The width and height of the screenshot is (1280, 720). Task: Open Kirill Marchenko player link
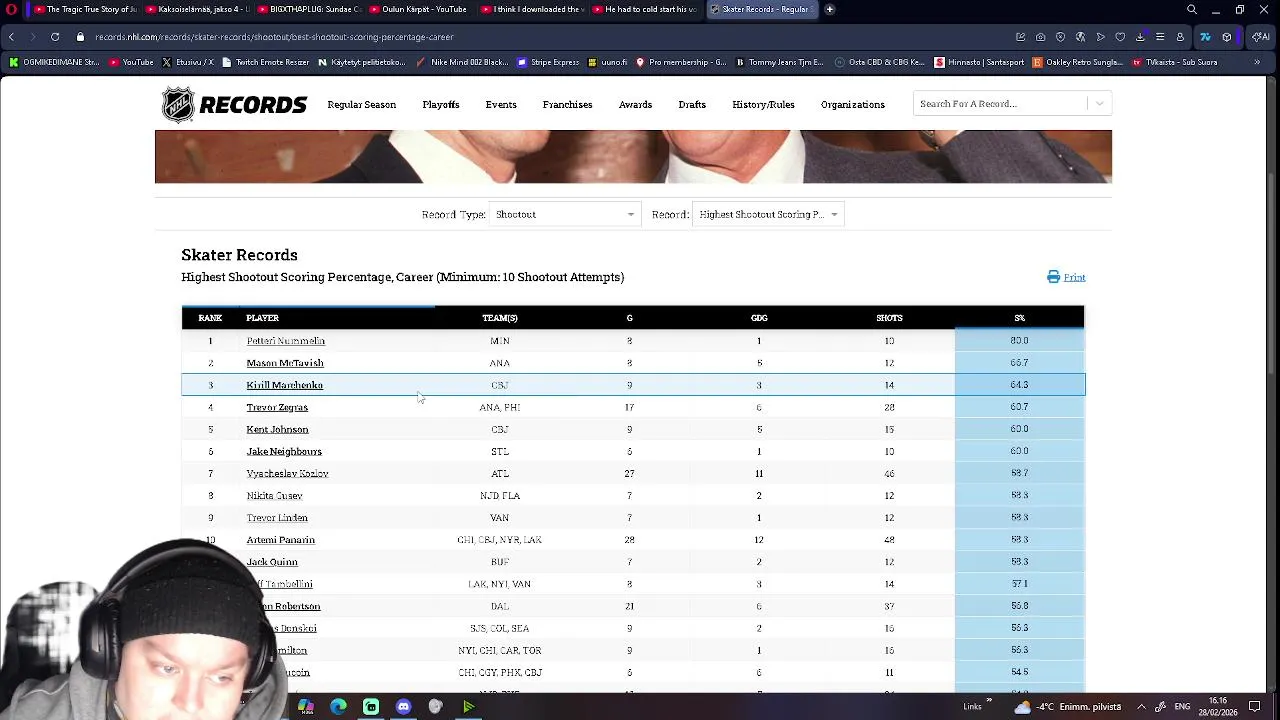point(284,385)
